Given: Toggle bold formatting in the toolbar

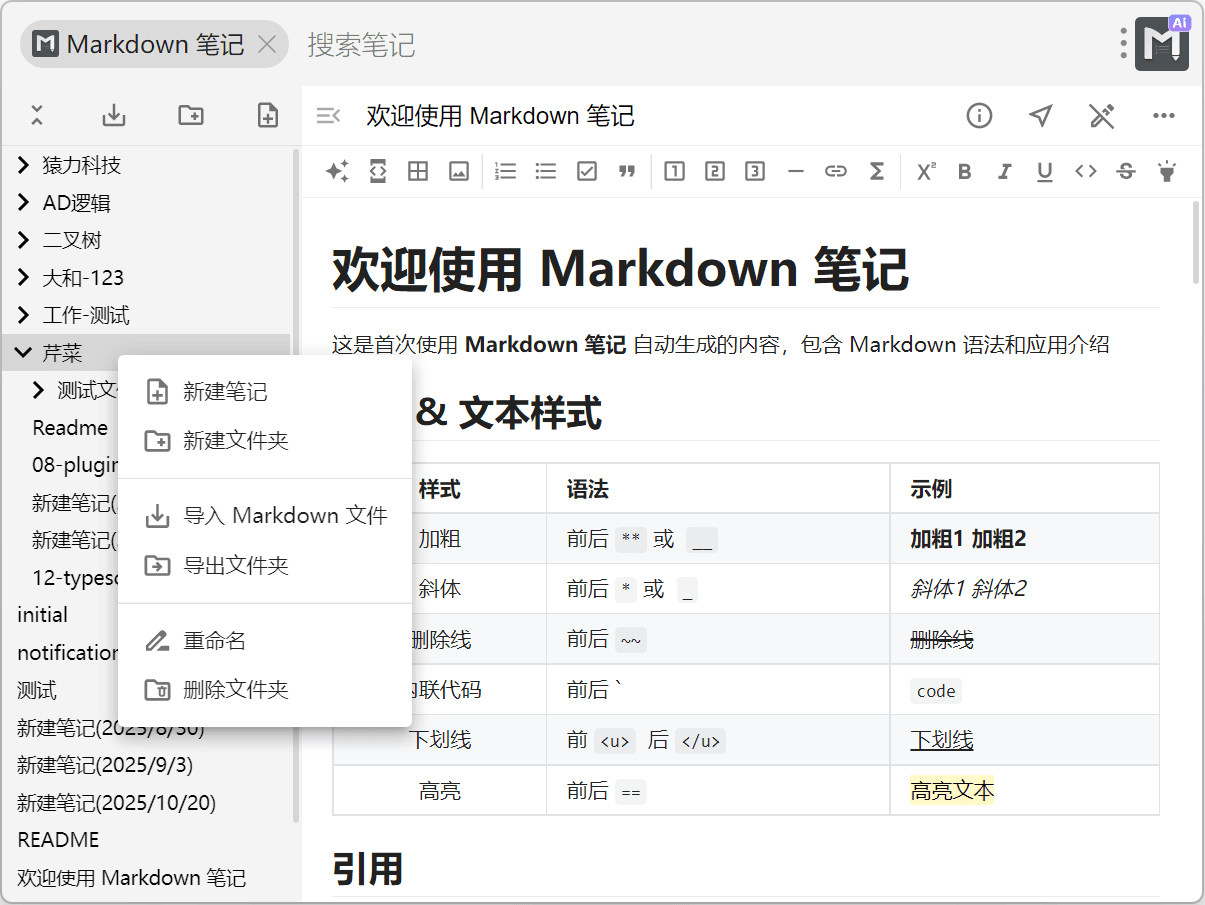Looking at the screenshot, I should click(x=964, y=171).
